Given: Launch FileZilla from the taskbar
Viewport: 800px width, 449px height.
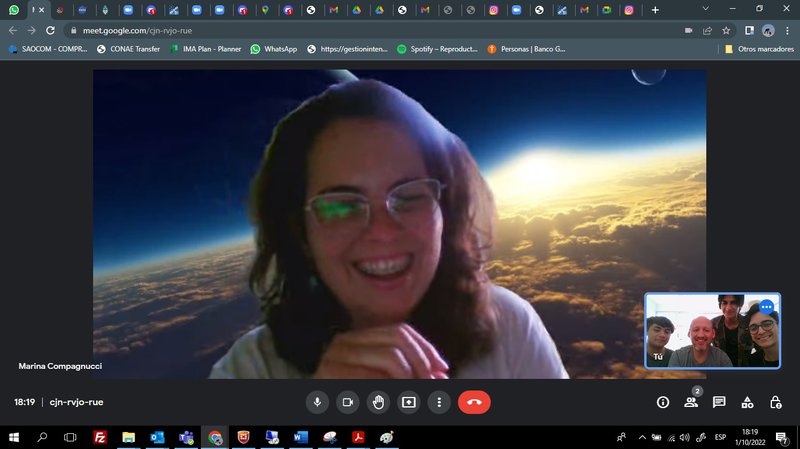Looking at the screenshot, I should 100,437.
